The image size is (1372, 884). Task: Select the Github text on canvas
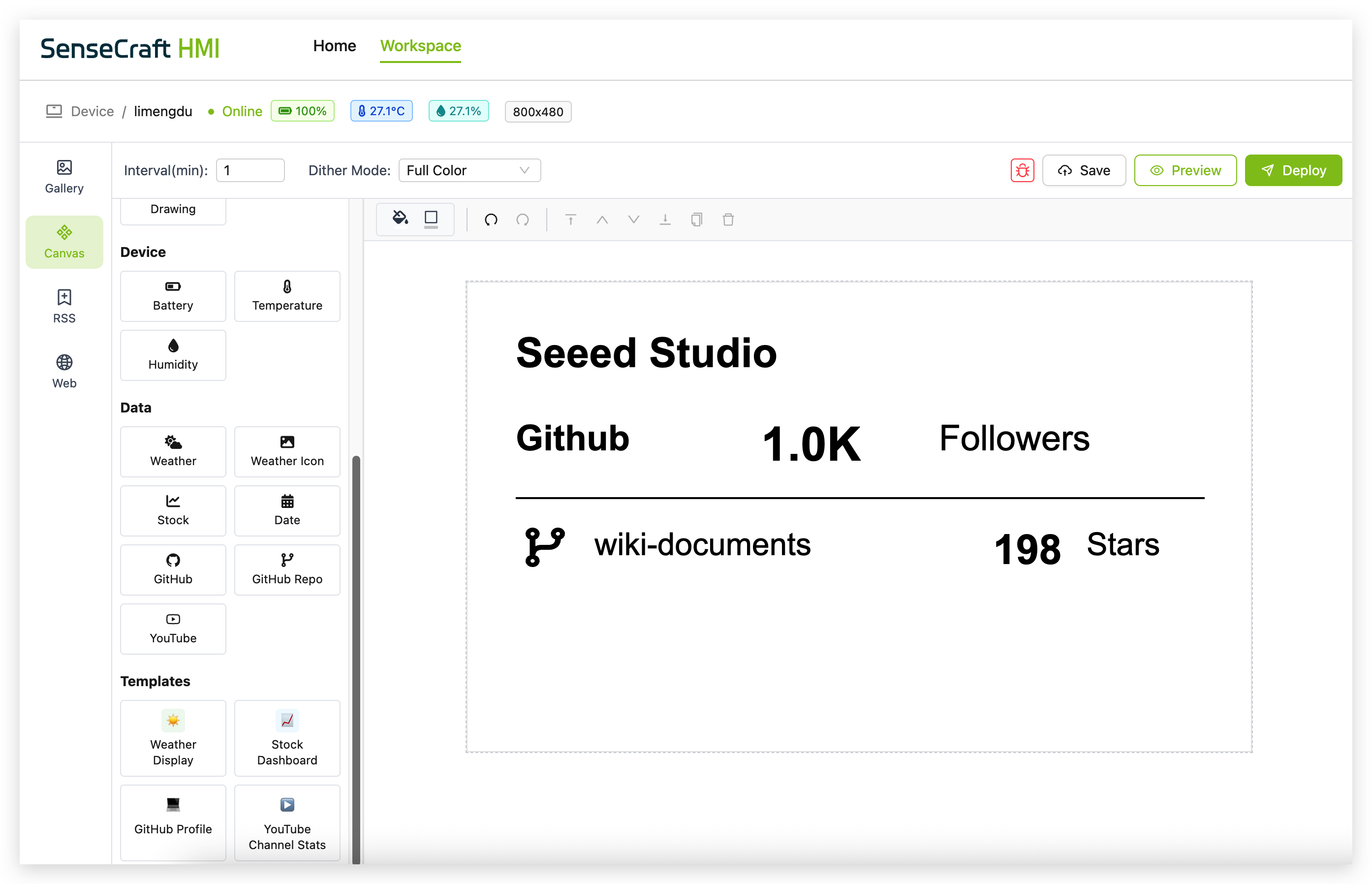click(x=573, y=439)
